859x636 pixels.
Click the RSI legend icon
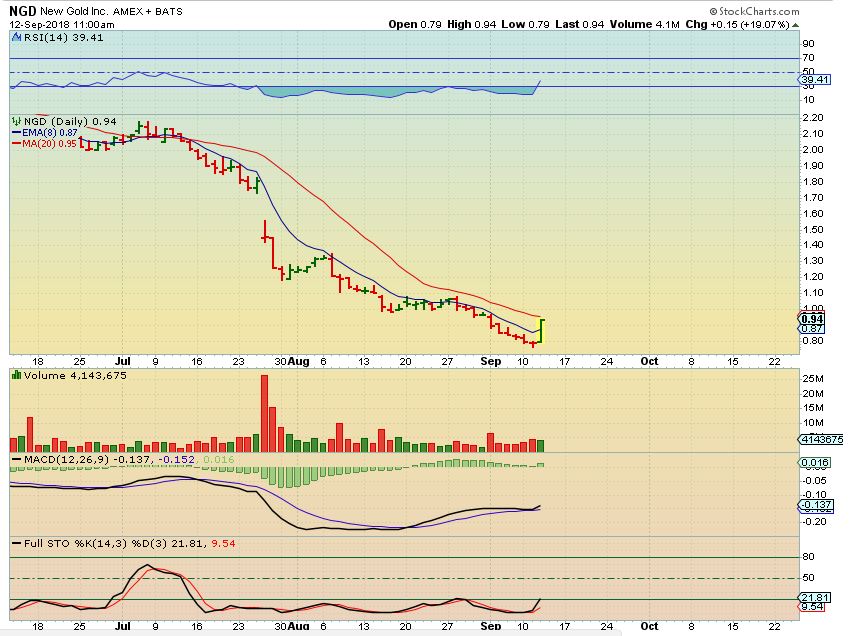click(16, 37)
